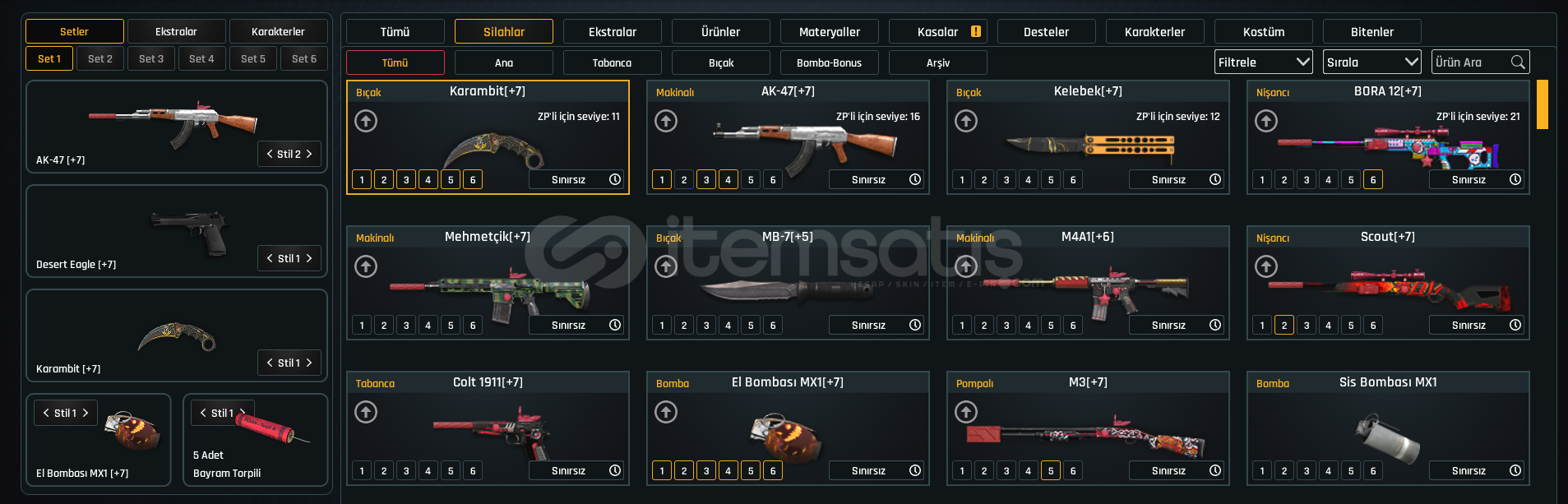This screenshot has width=1568, height=504.
Task: Open the Filtrele dropdown
Action: (1264, 62)
